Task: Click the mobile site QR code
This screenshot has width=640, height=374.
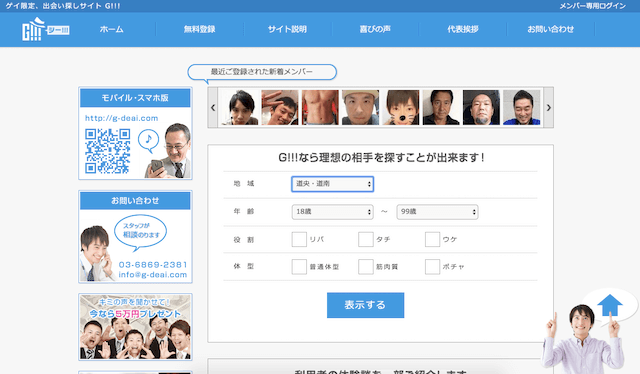Action: click(x=108, y=151)
